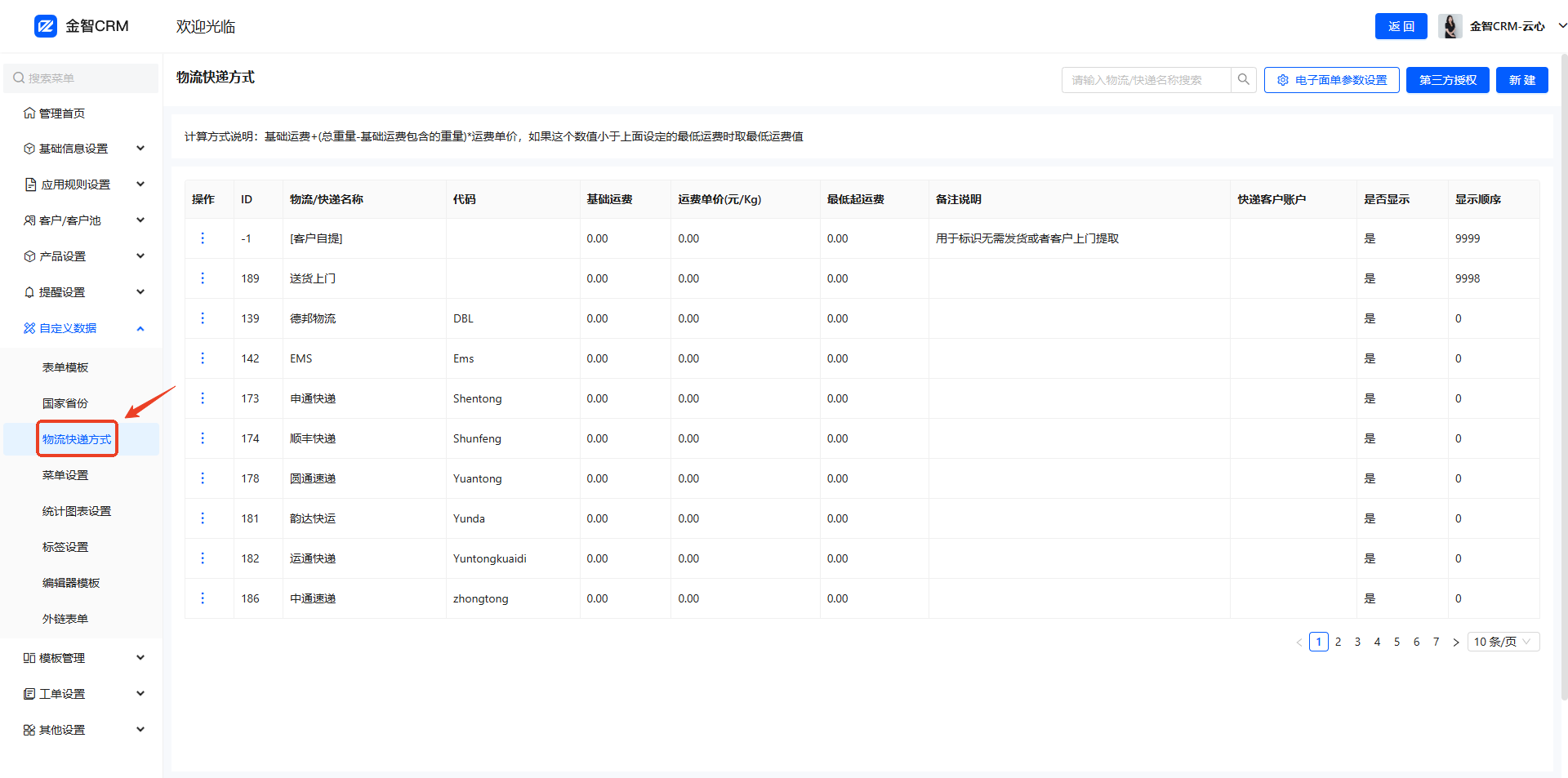The height and width of the screenshot is (778, 1568).
Task: Click the search magnifier button for logistics name
Action: (1243, 80)
